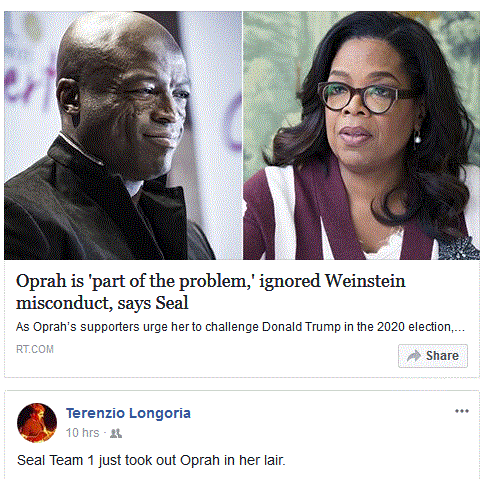
Task: Click the right photo of woman with glasses
Action: (361, 135)
